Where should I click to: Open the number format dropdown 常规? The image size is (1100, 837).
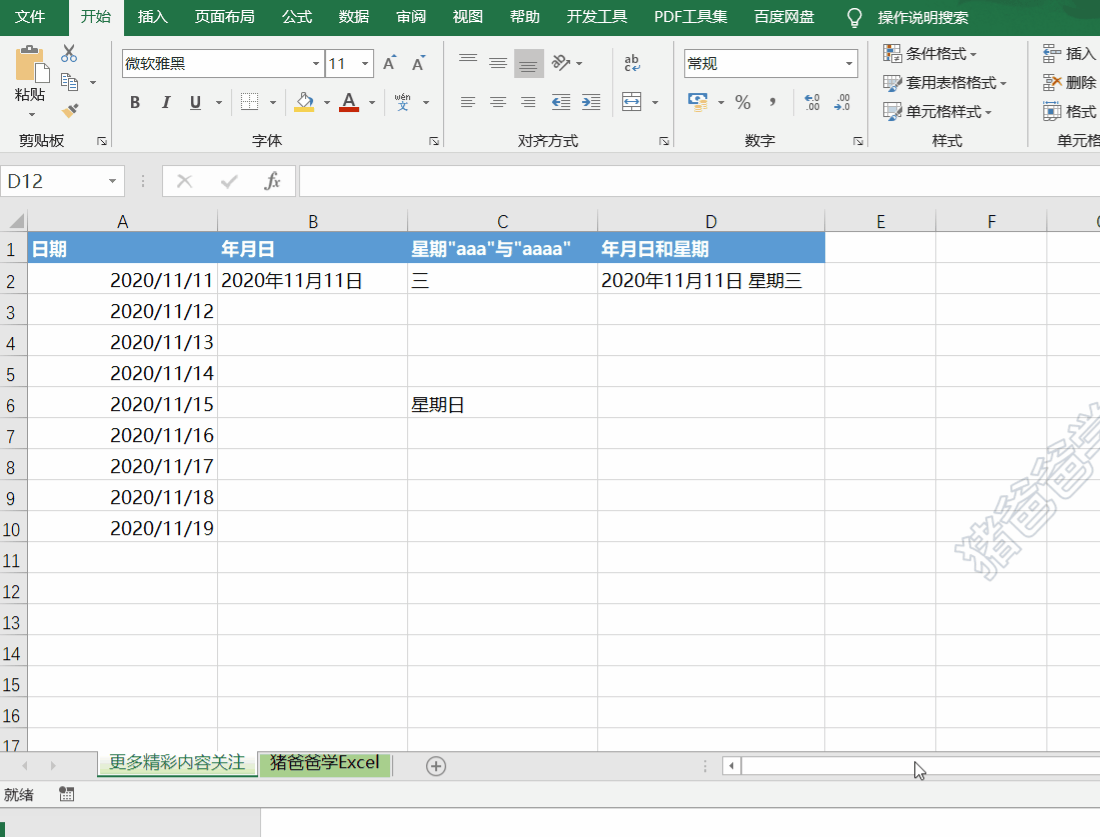pos(849,64)
